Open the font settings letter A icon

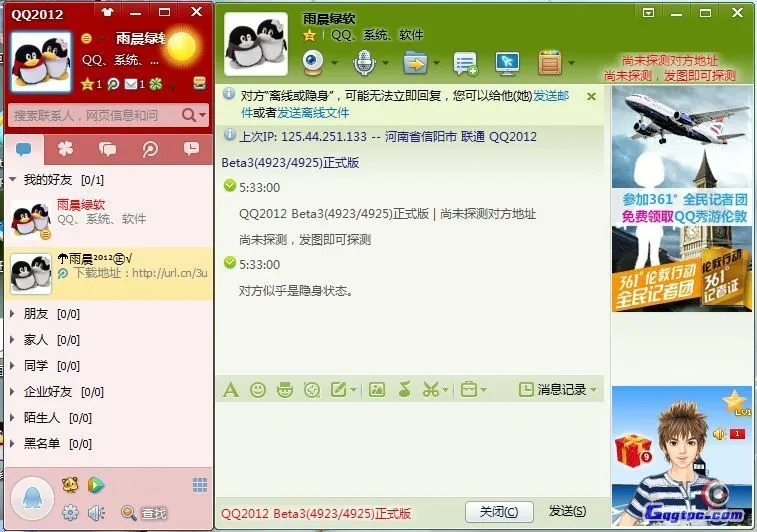231,389
